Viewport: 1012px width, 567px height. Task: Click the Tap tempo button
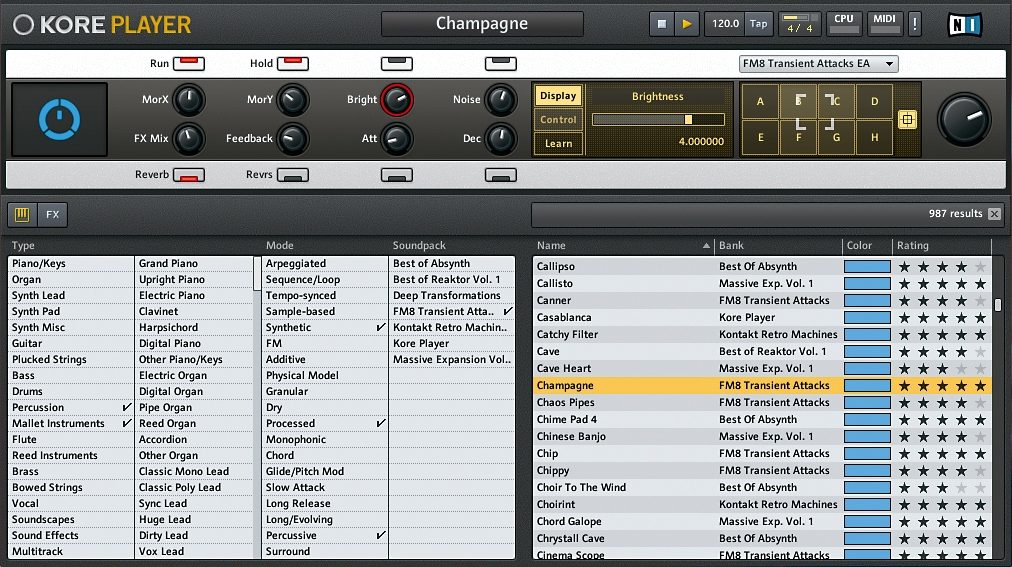coord(758,24)
